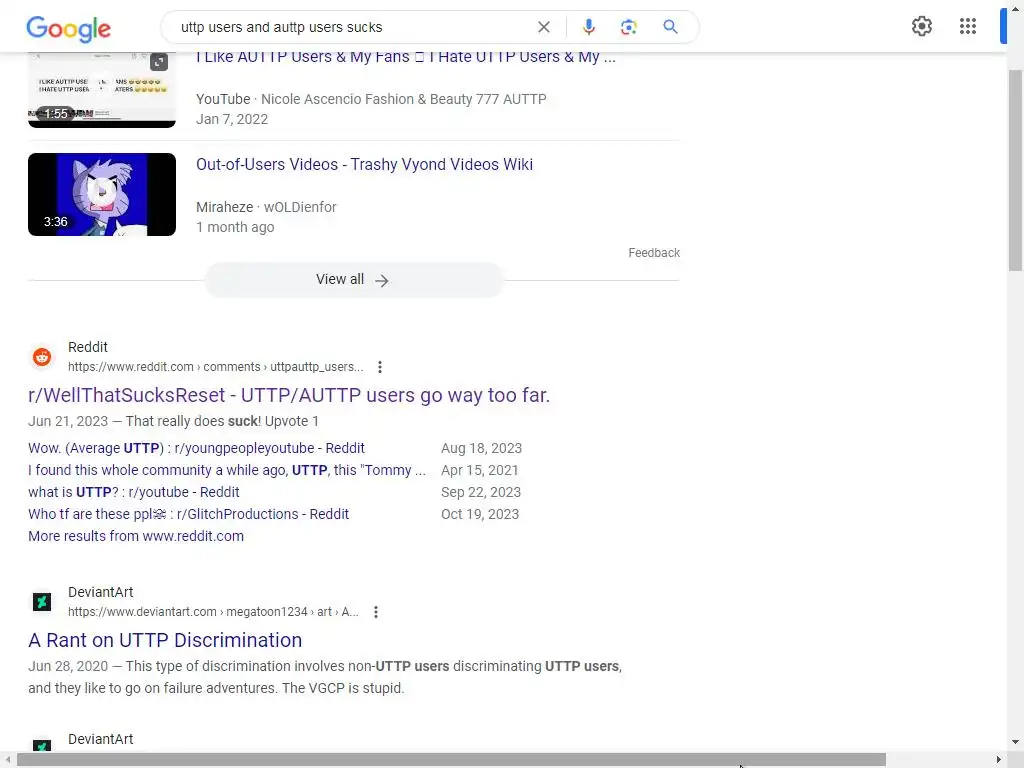Open the three-dot menu for the Reddit result
The height and width of the screenshot is (768, 1024).
[x=379, y=367]
